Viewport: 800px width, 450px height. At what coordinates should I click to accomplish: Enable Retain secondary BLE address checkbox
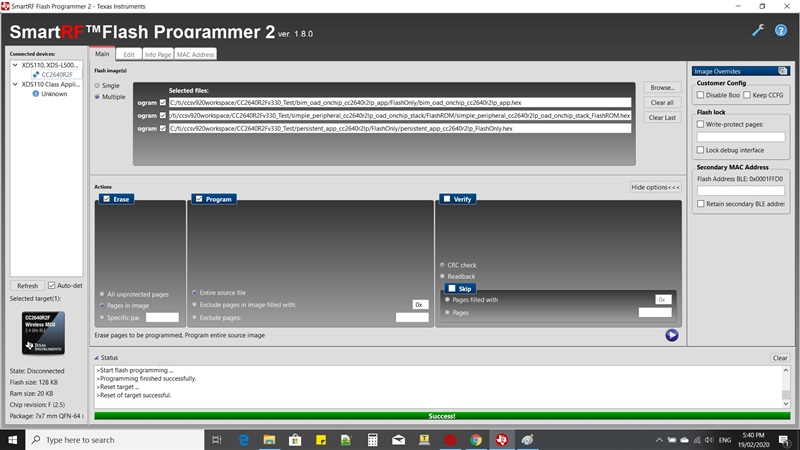pyautogui.click(x=701, y=204)
